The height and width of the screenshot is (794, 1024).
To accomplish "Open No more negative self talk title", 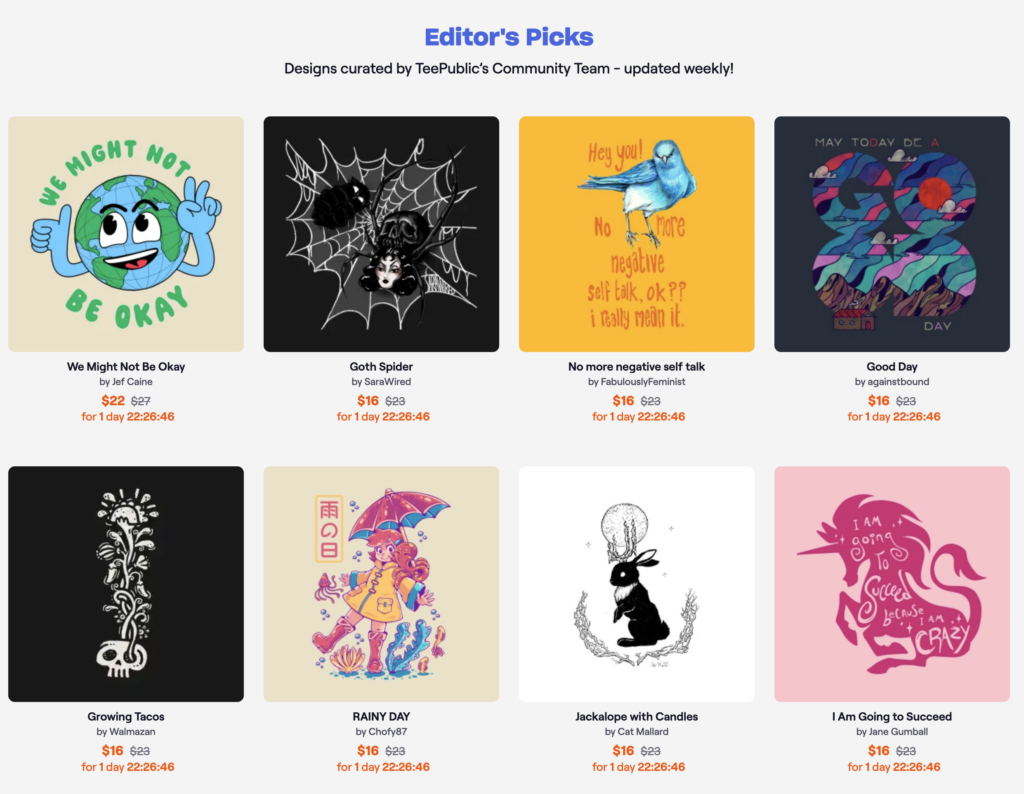I will (x=637, y=367).
